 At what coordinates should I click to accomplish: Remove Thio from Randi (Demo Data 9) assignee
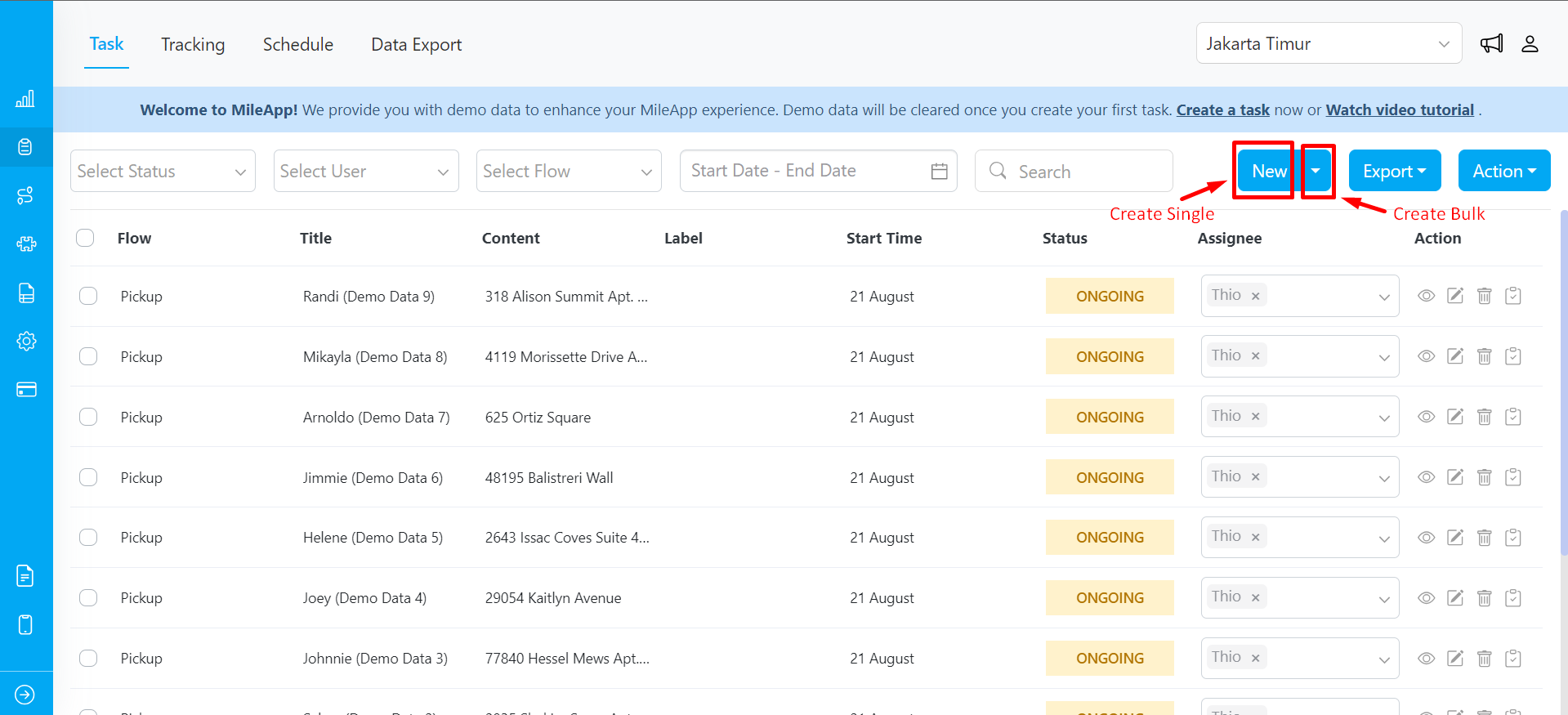(1256, 296)
